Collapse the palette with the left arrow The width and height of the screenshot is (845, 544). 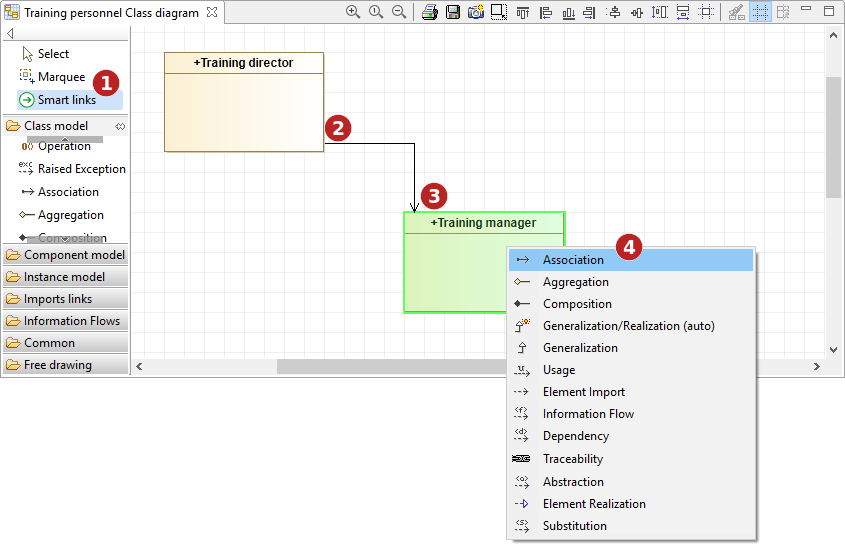point(10,33)
